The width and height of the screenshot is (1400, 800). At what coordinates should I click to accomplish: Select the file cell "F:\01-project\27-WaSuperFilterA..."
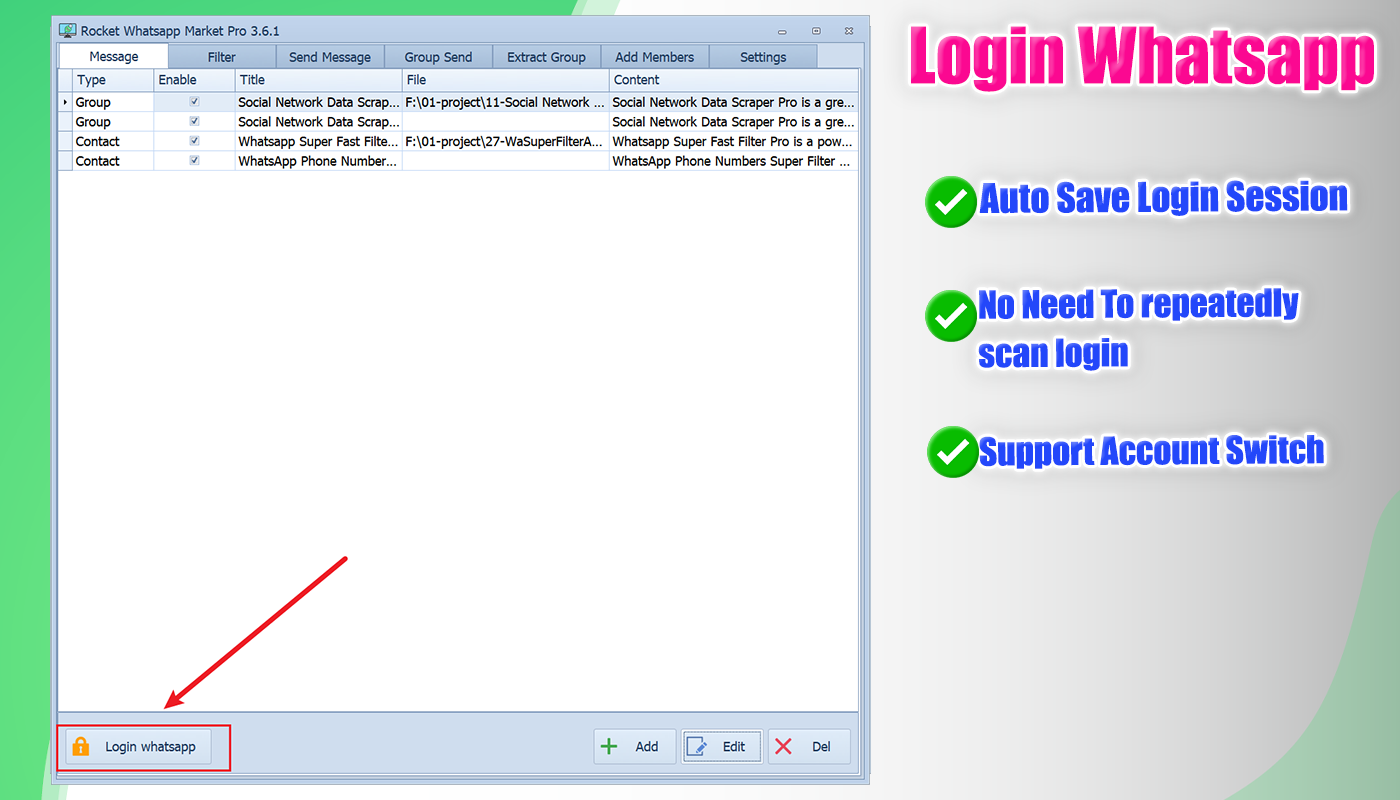click(505, 142)
